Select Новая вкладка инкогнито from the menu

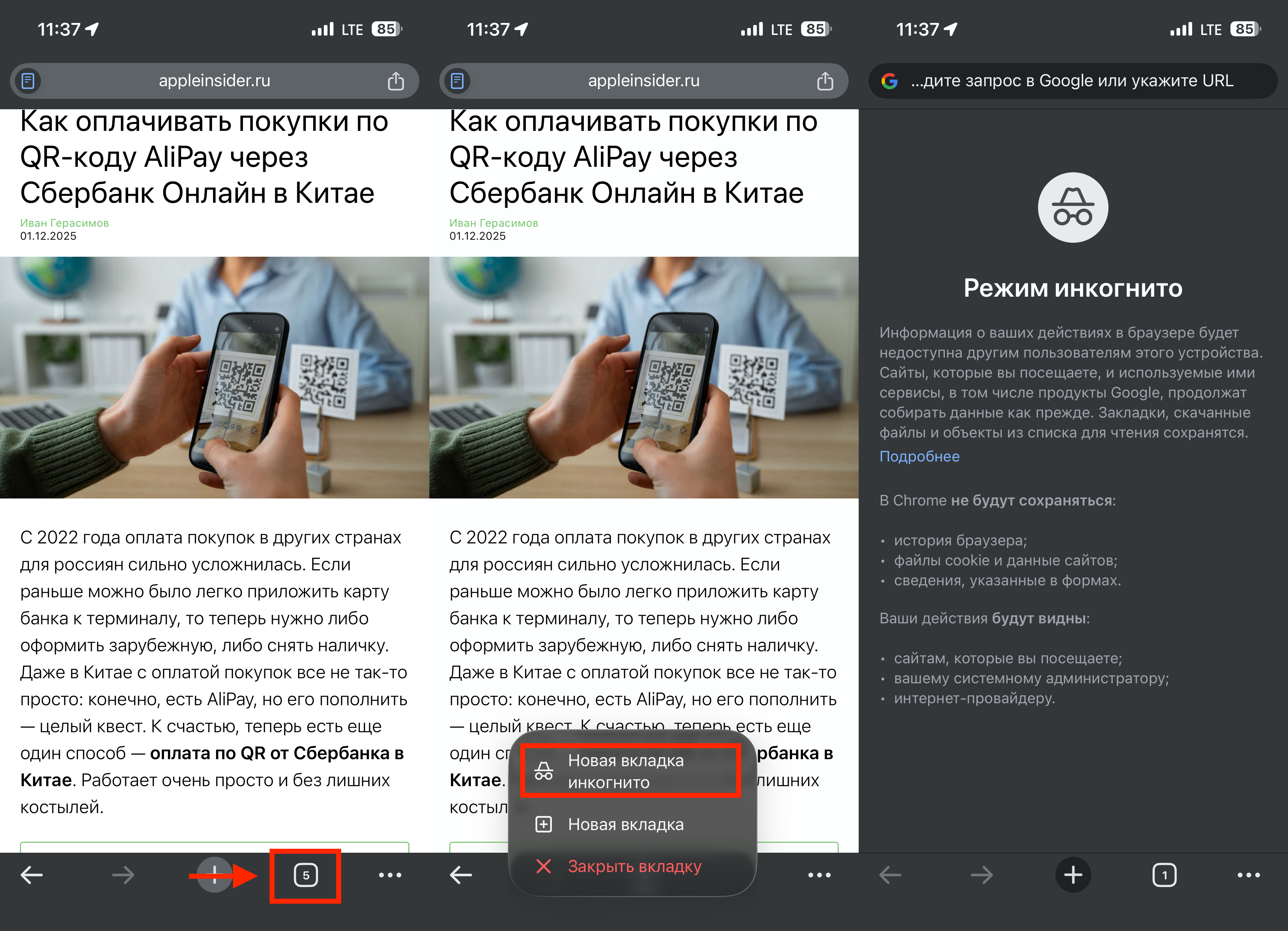(630, 771)
